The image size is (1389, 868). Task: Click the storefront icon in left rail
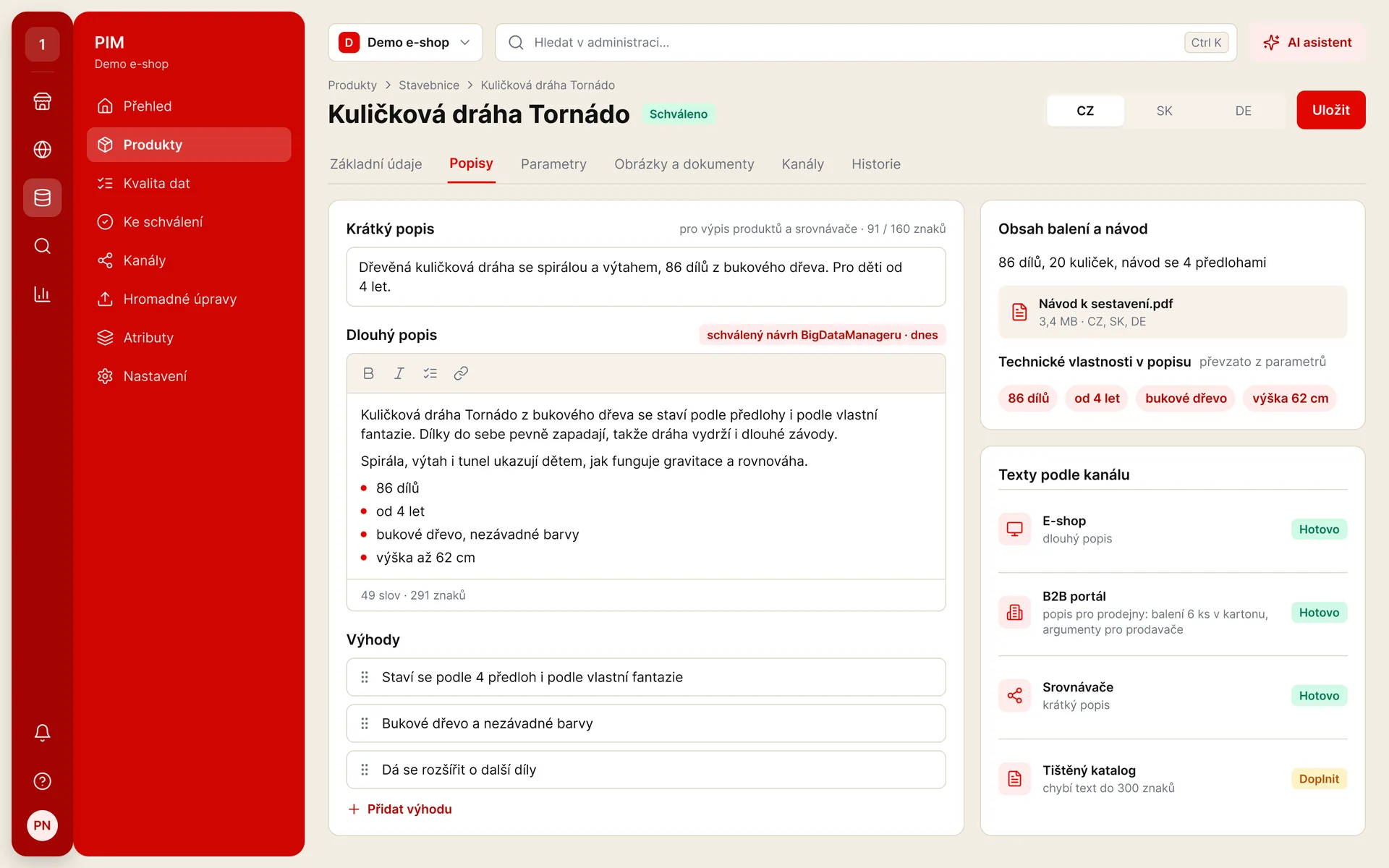pos(42,101)
